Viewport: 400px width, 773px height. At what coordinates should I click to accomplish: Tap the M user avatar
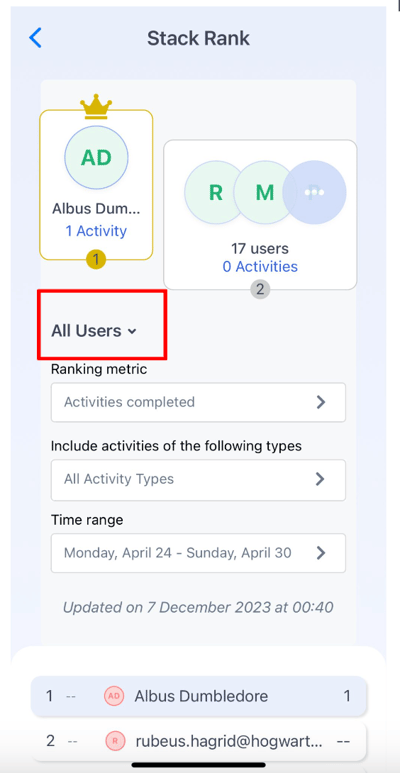tap(265, 192)
